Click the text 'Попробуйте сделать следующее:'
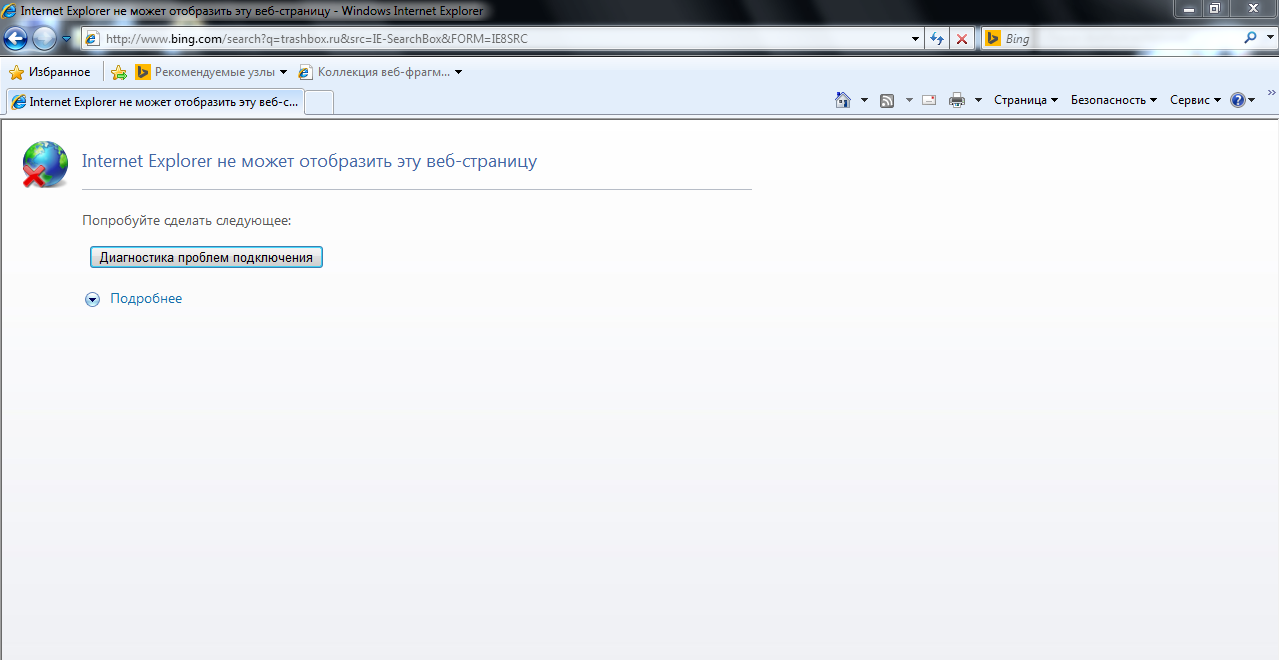 (x=186, y=220)
